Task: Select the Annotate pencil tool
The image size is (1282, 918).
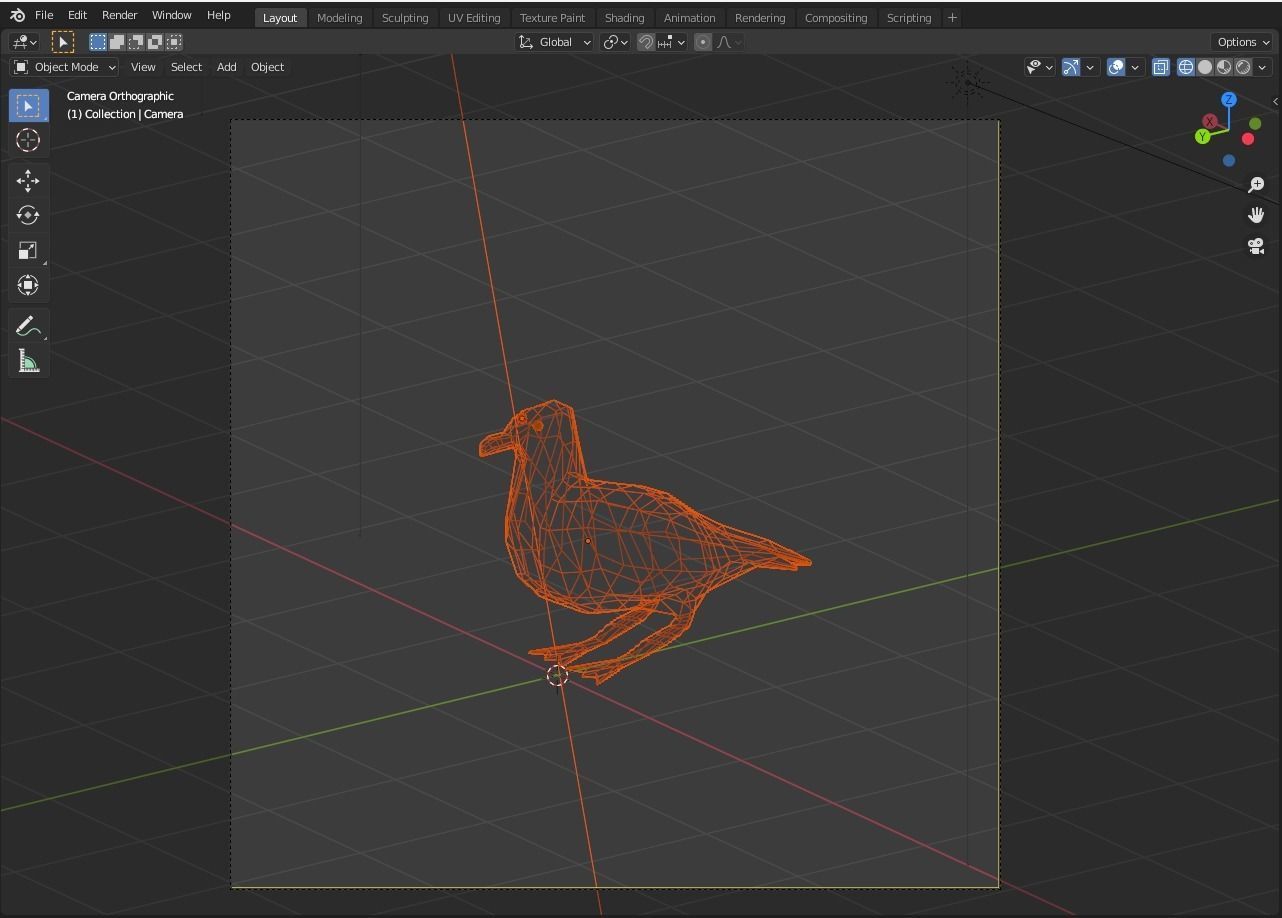Action: (x=28, y=326)
